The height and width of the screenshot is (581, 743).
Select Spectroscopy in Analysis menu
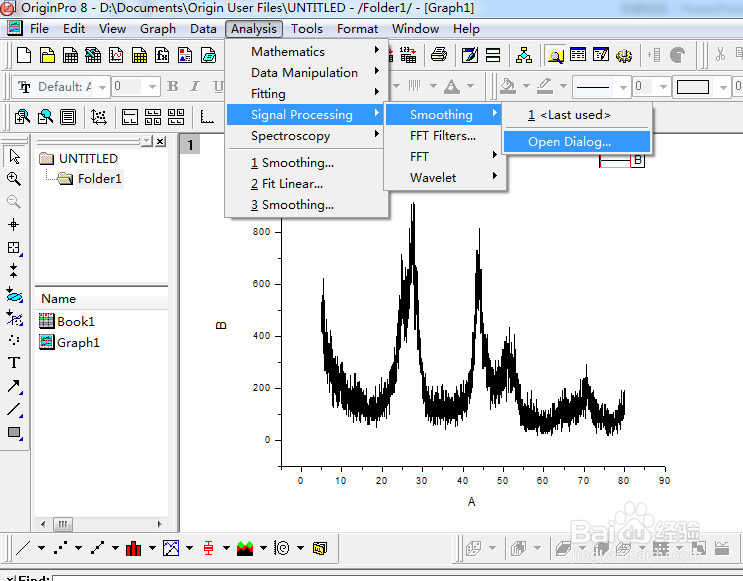pyautogui.click(x=307, y=136)
